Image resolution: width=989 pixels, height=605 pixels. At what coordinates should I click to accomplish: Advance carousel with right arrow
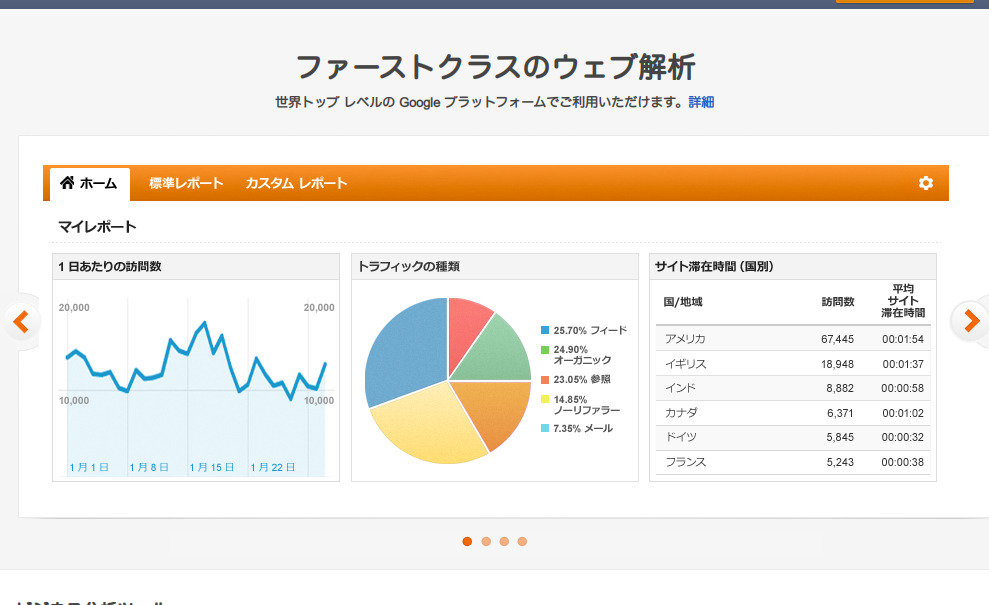click(969, 321)
